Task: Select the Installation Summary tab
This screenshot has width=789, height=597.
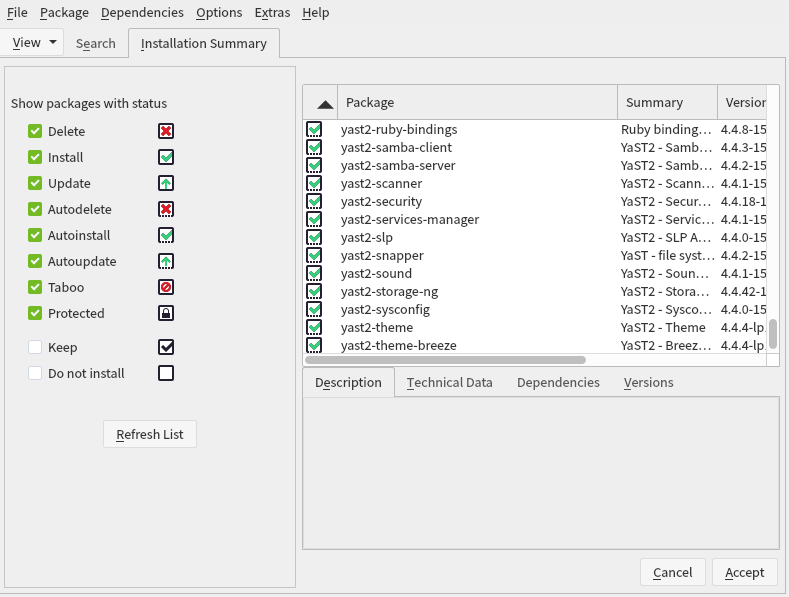Action: tap(204, 44)
